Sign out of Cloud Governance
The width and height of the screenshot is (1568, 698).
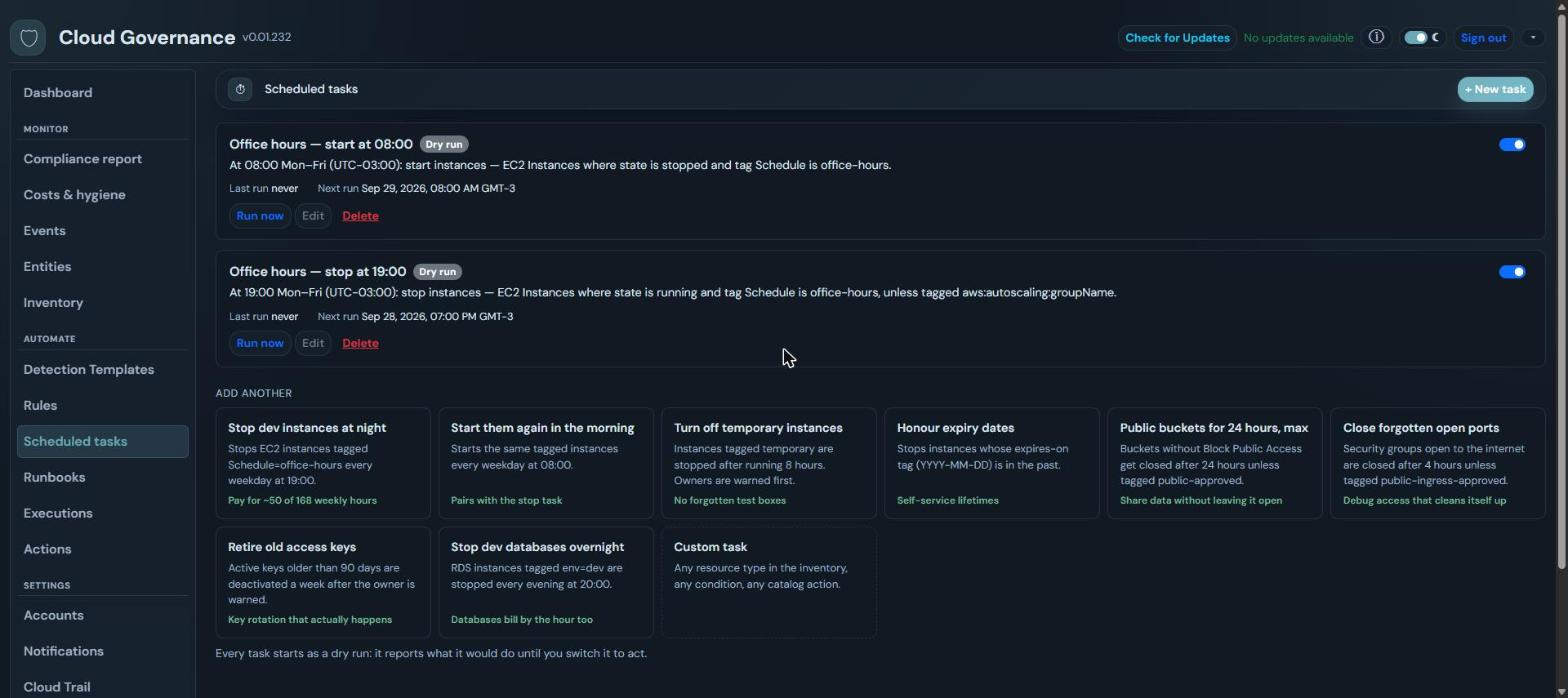(x=1483, y=38)
